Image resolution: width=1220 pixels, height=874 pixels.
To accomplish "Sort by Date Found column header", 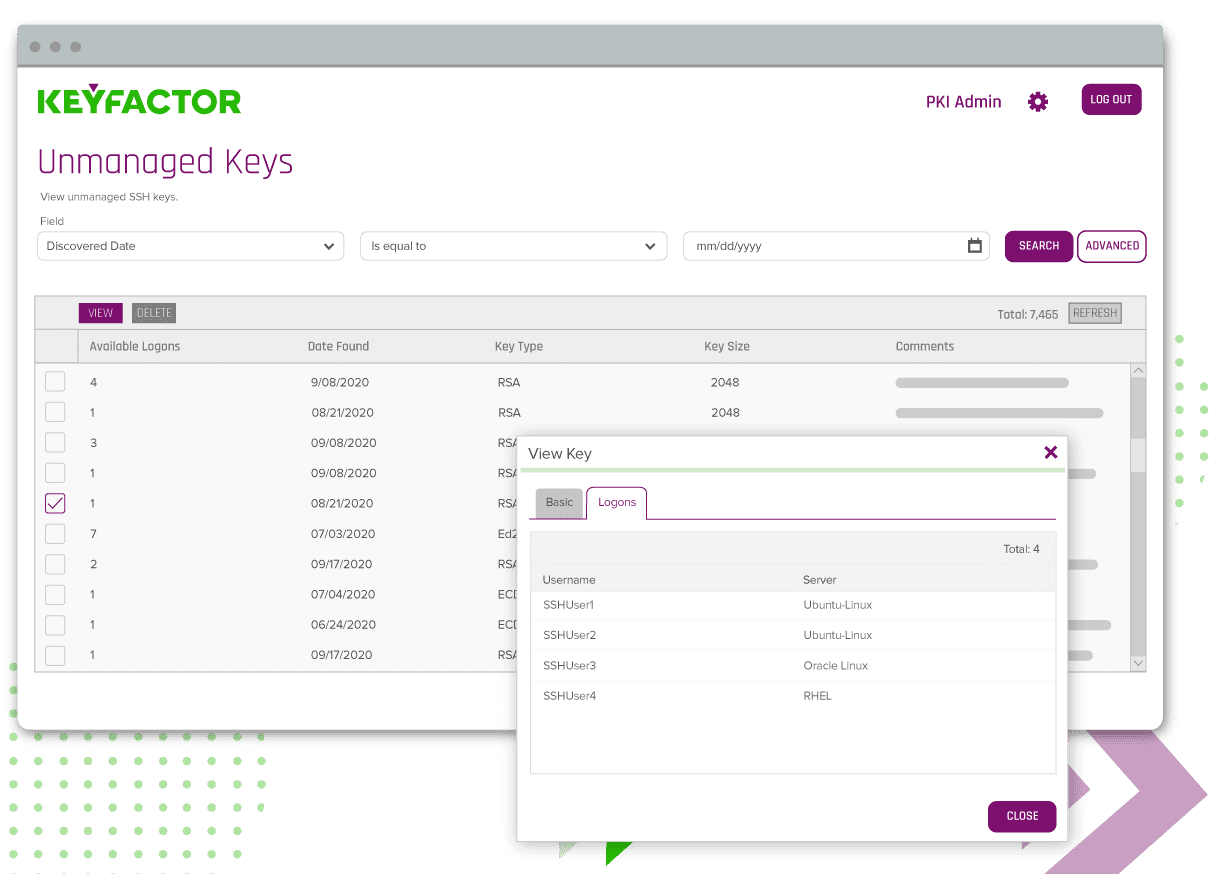I will pyautogui.click(x=339, y=346).
